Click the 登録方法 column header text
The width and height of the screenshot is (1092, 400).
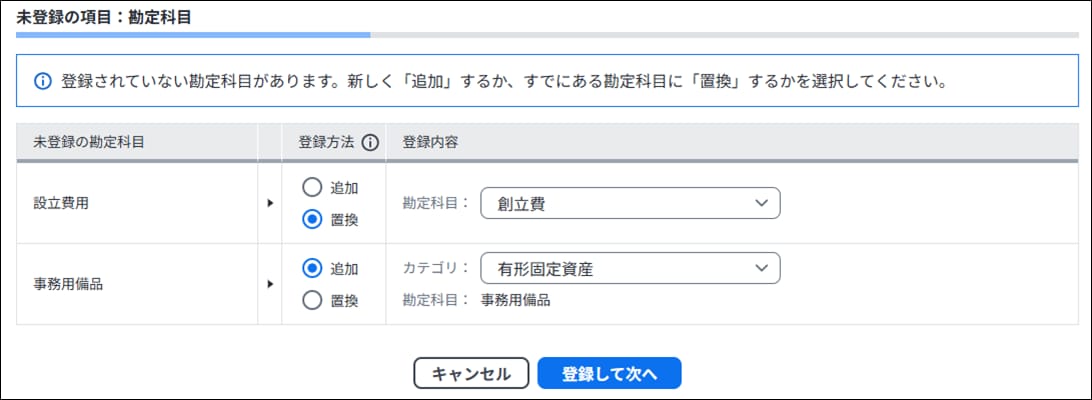(327, 142)
